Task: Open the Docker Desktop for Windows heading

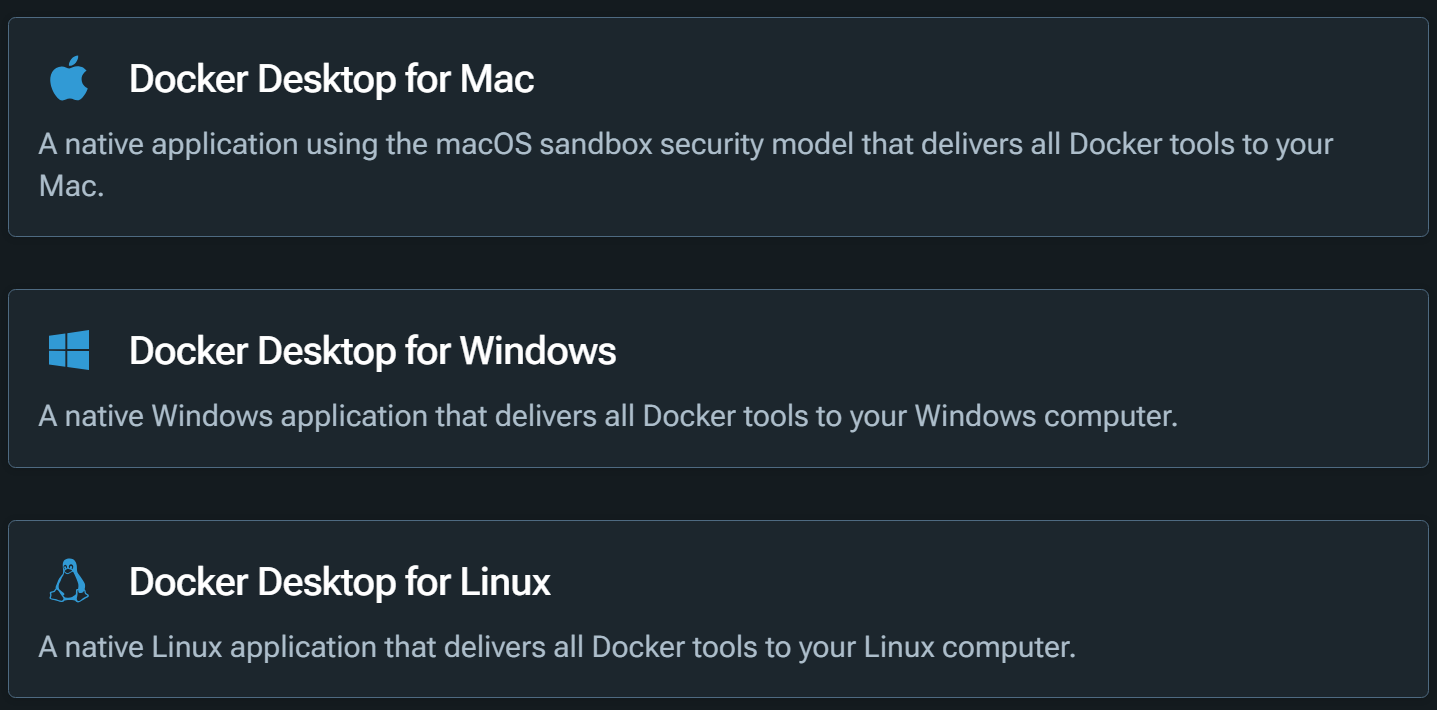Action: [372, 350]
